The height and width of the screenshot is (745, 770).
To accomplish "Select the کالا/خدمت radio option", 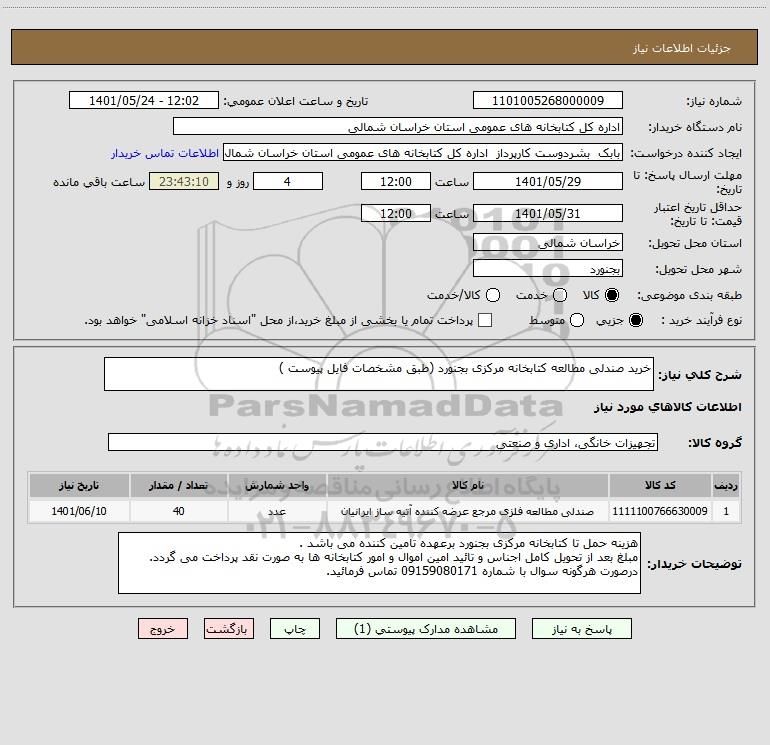I will point(493,295).
